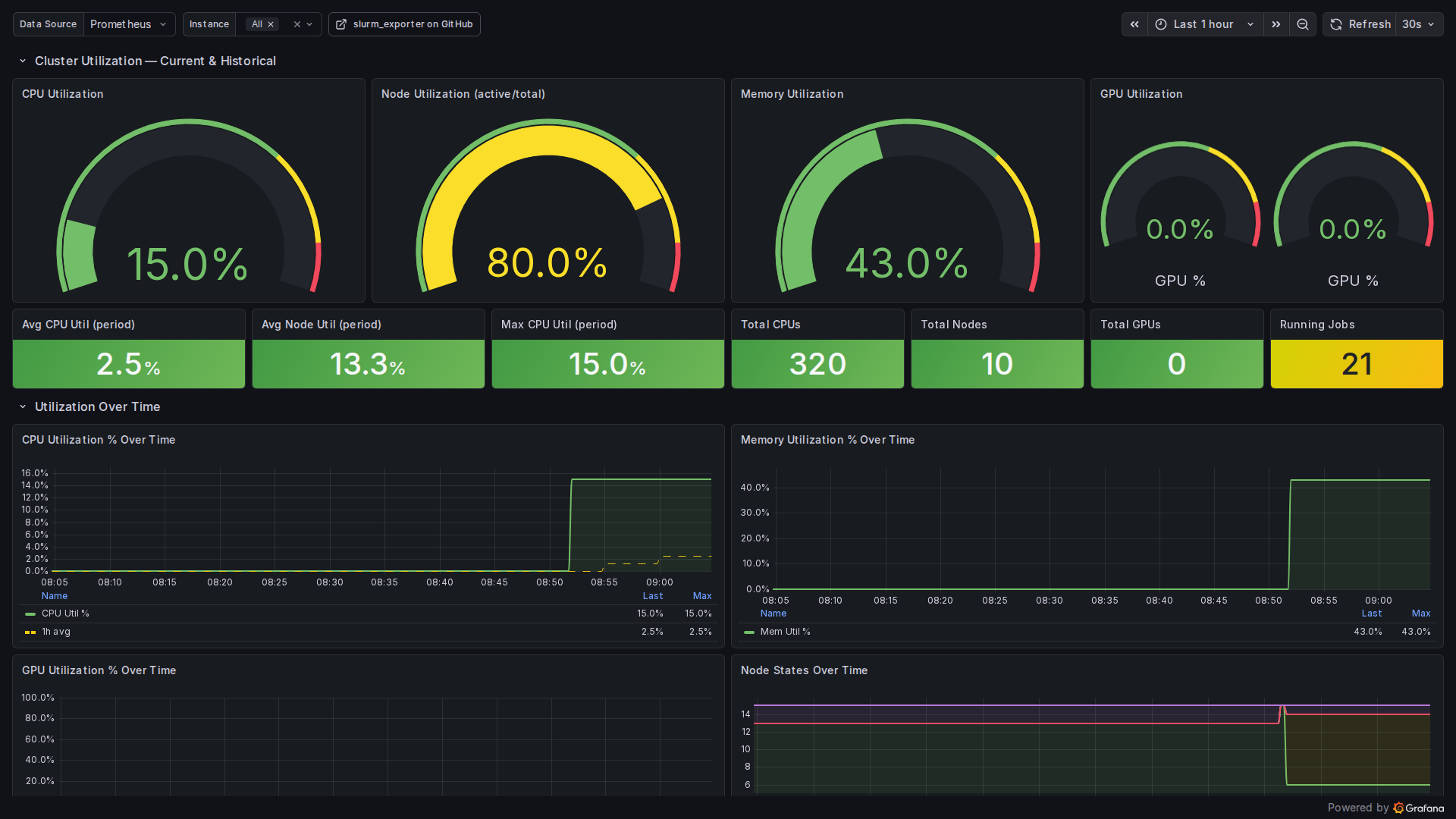Screen dimensions: 1456x819
Task: Remove the 'All' instance tag
Action: click(271, 24)
